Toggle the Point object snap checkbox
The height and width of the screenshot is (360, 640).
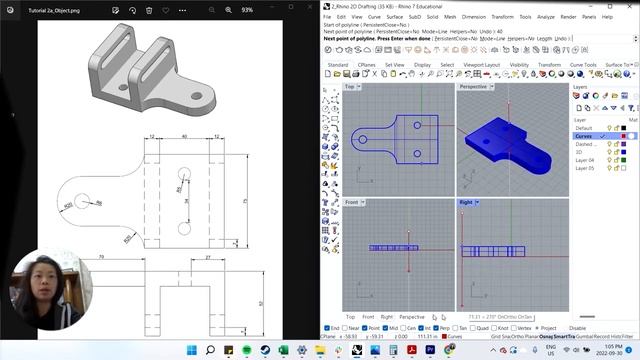[364, 328]
